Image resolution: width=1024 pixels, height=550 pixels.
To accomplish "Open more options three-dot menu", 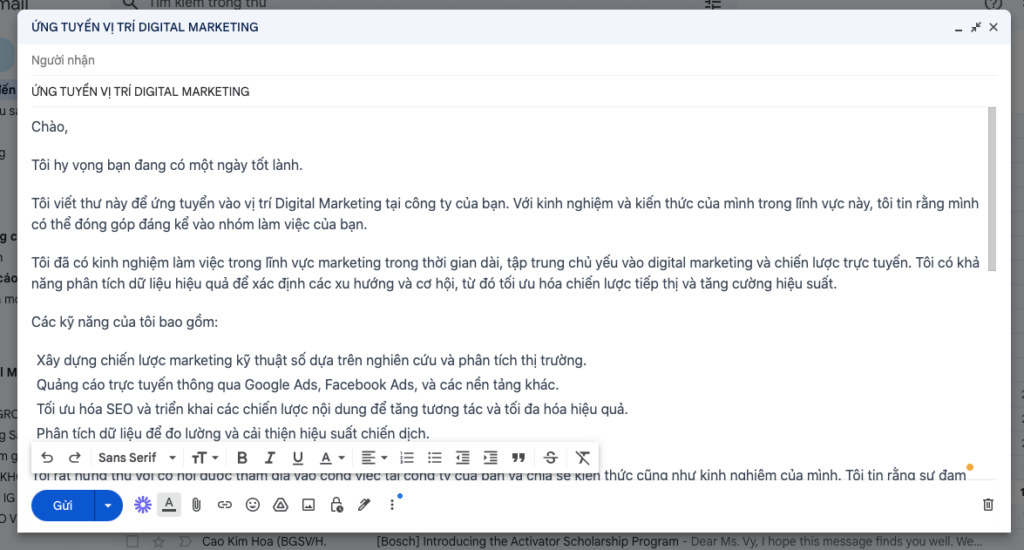I will coord(392,505).
